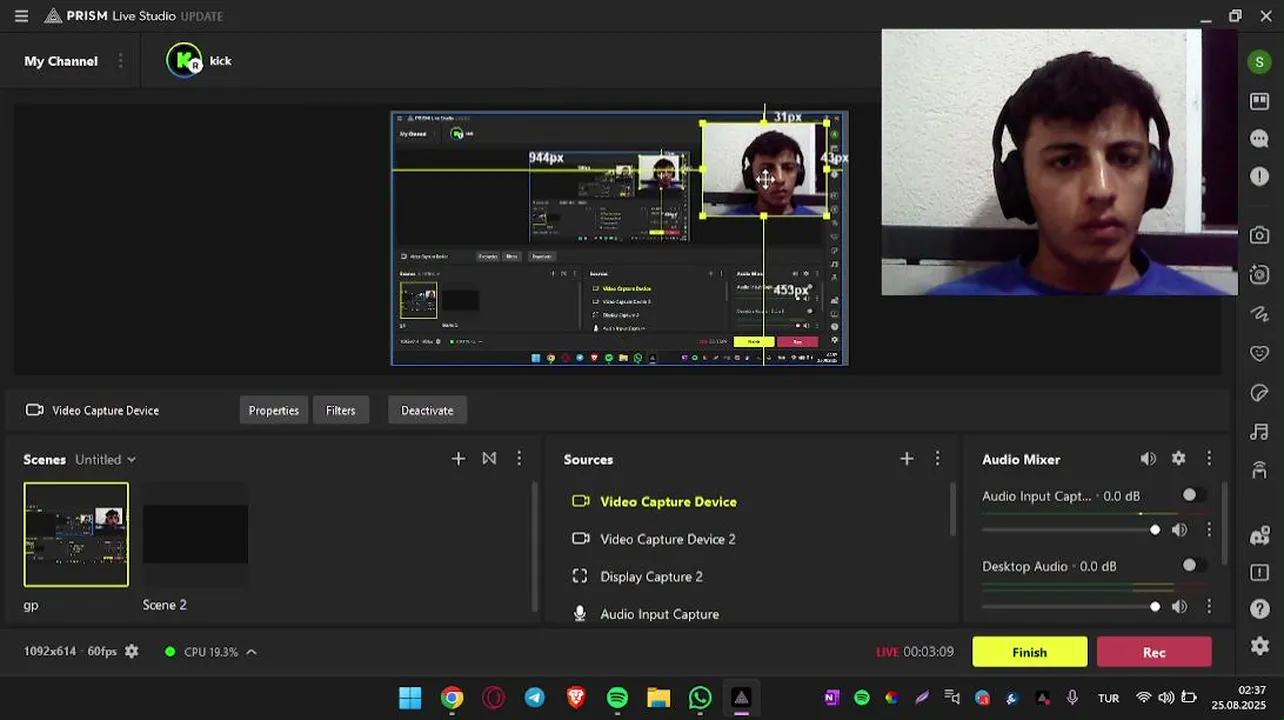Open My Channel options menu
The height and width of the screenshot is (720, 1284).
121,61
